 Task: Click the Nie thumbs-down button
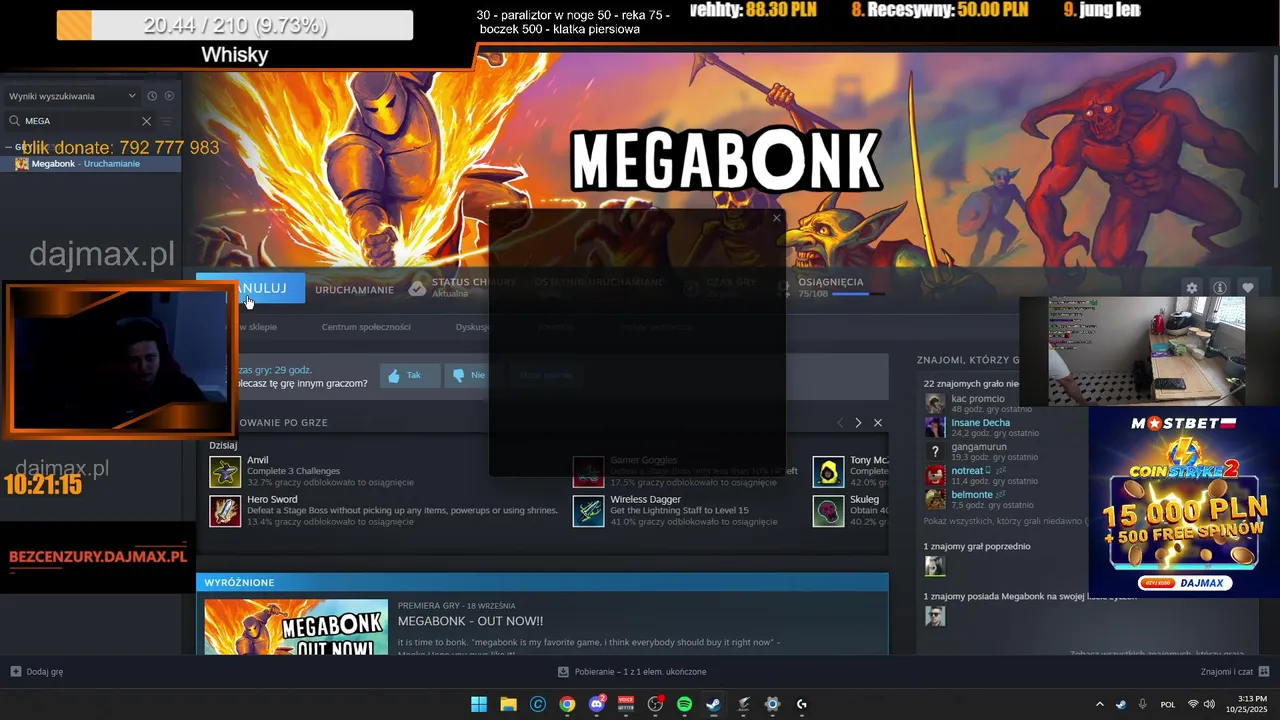tap(469, 375)
